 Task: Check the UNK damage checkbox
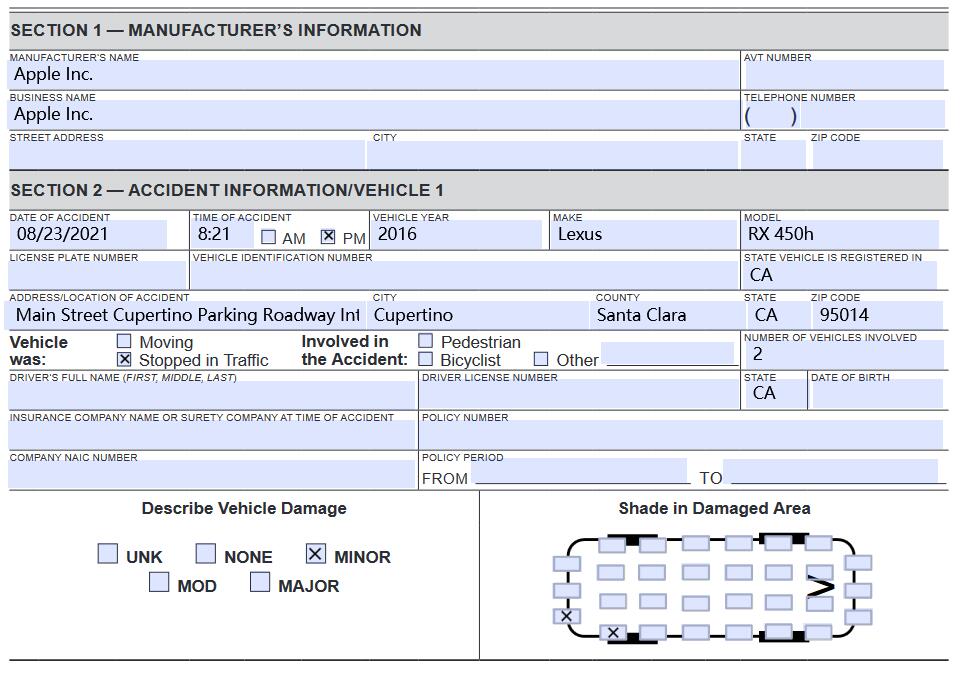(x=108, y=554)
